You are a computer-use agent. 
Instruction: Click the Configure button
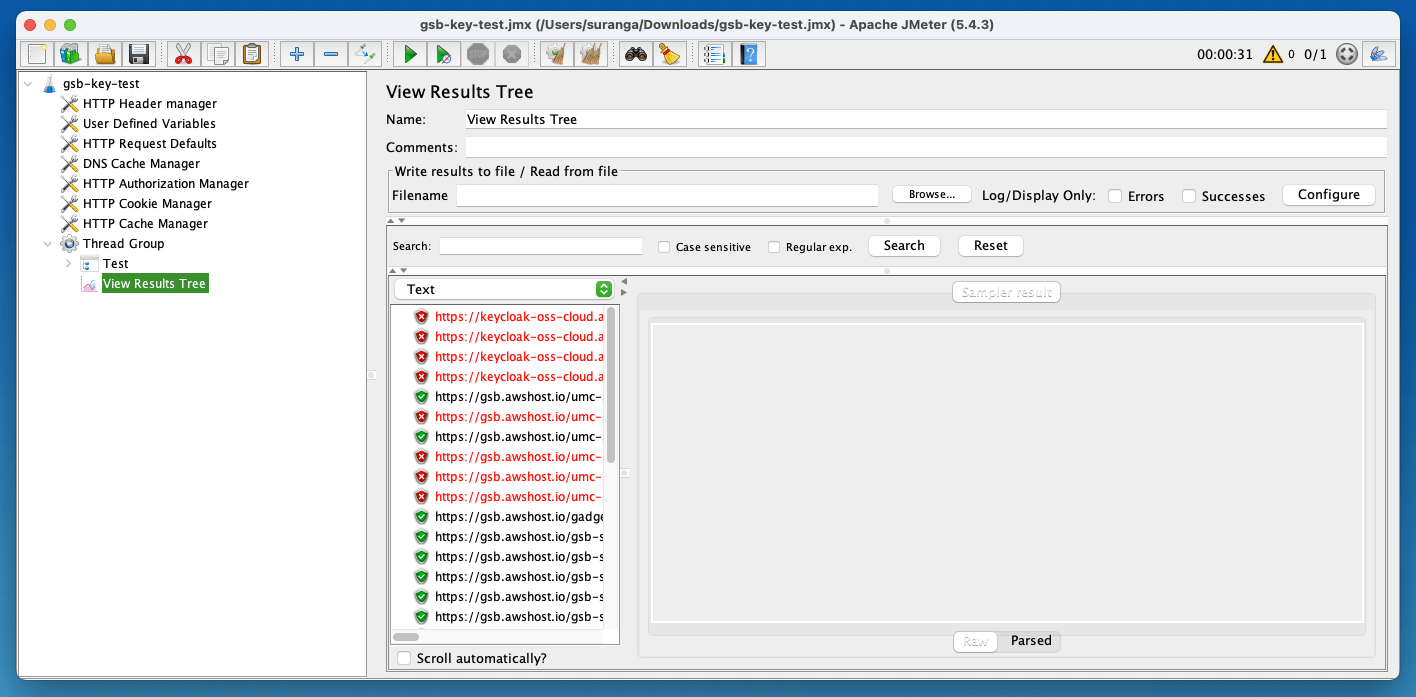(x=1328, y=194)
